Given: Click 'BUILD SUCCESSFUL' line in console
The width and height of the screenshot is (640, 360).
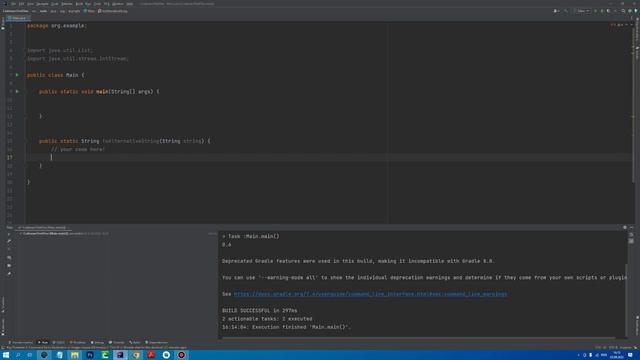Looking at the screenshot, I should tap(260, 311).
